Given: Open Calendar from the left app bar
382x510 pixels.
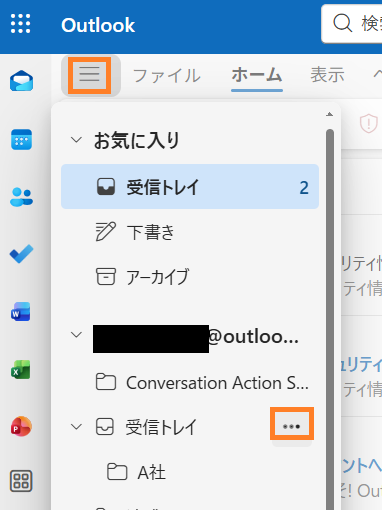Looking at the screenshot, I should pyautogui.click(x=21, y=139).
